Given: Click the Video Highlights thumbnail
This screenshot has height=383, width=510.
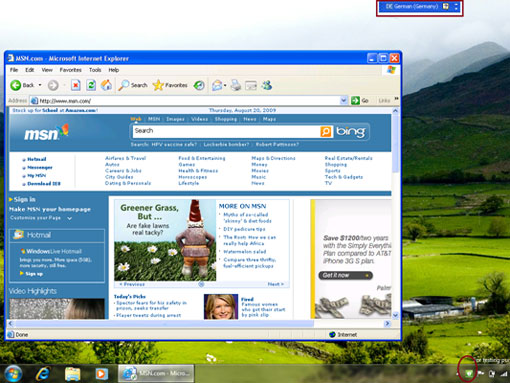Looking at the screenshot, I should (x=57, y=309).
